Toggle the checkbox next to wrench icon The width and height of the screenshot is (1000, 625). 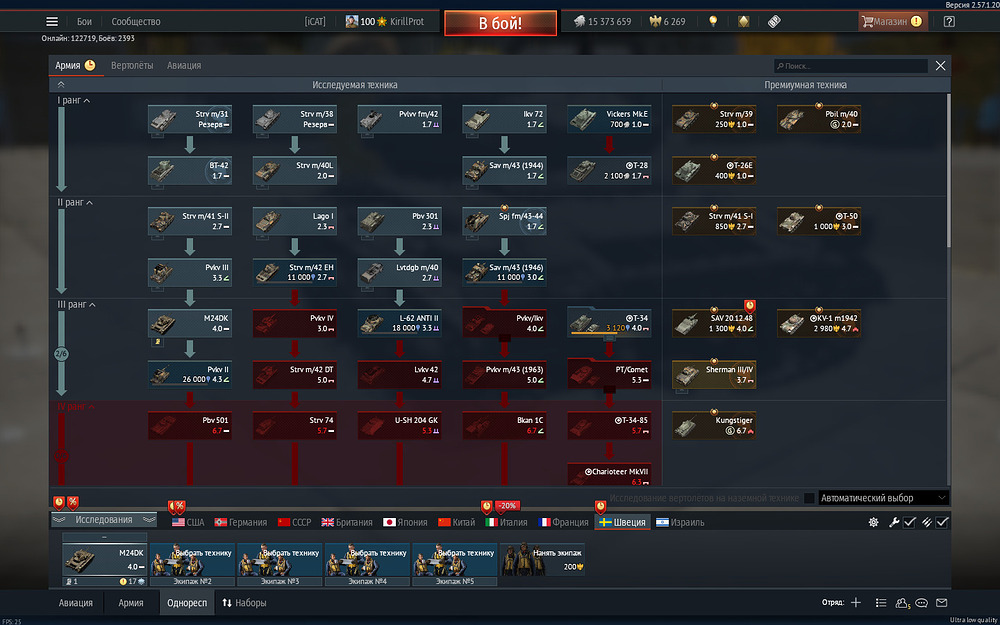909,522
